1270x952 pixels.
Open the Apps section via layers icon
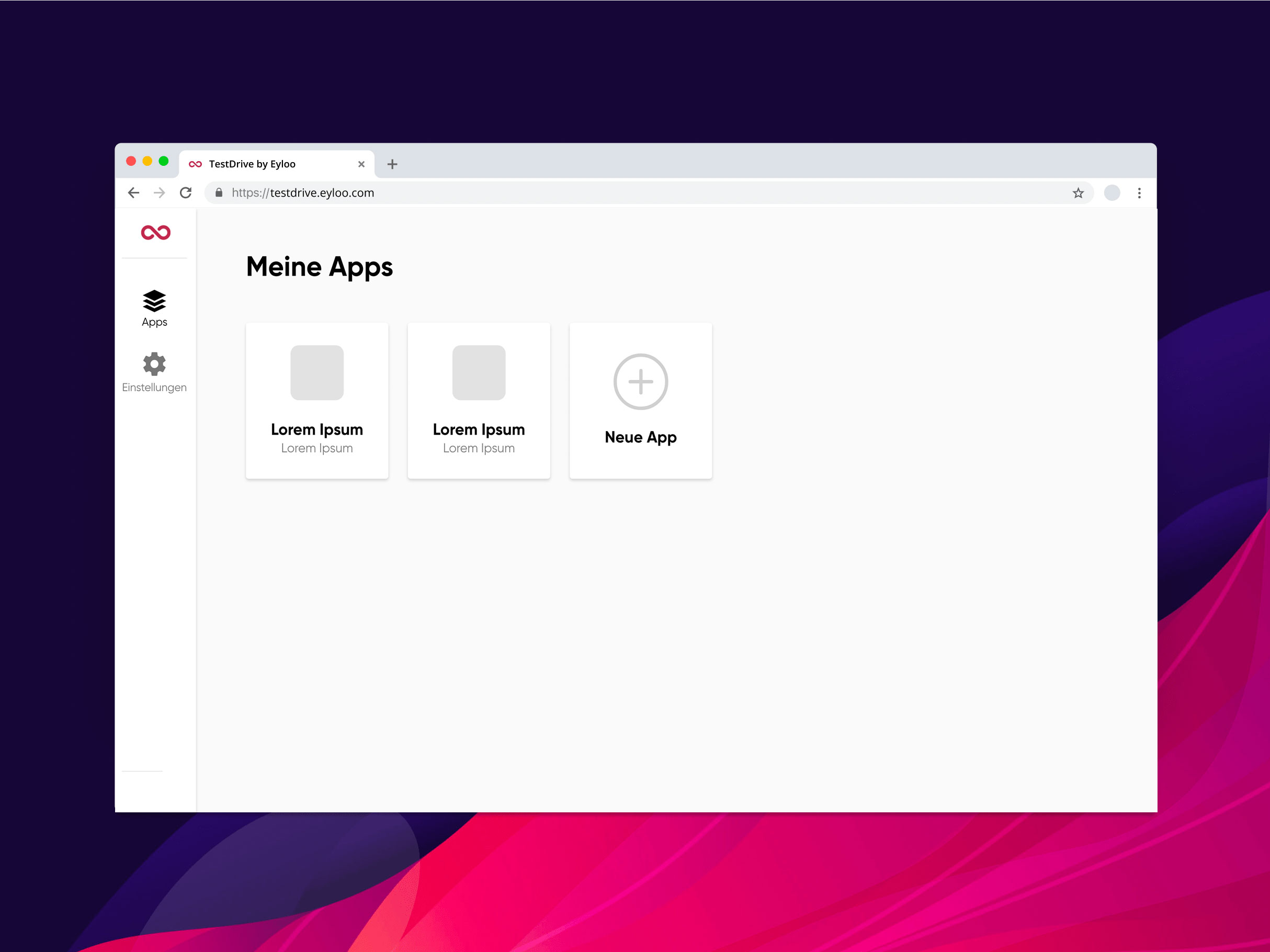[x=154, y=301]
